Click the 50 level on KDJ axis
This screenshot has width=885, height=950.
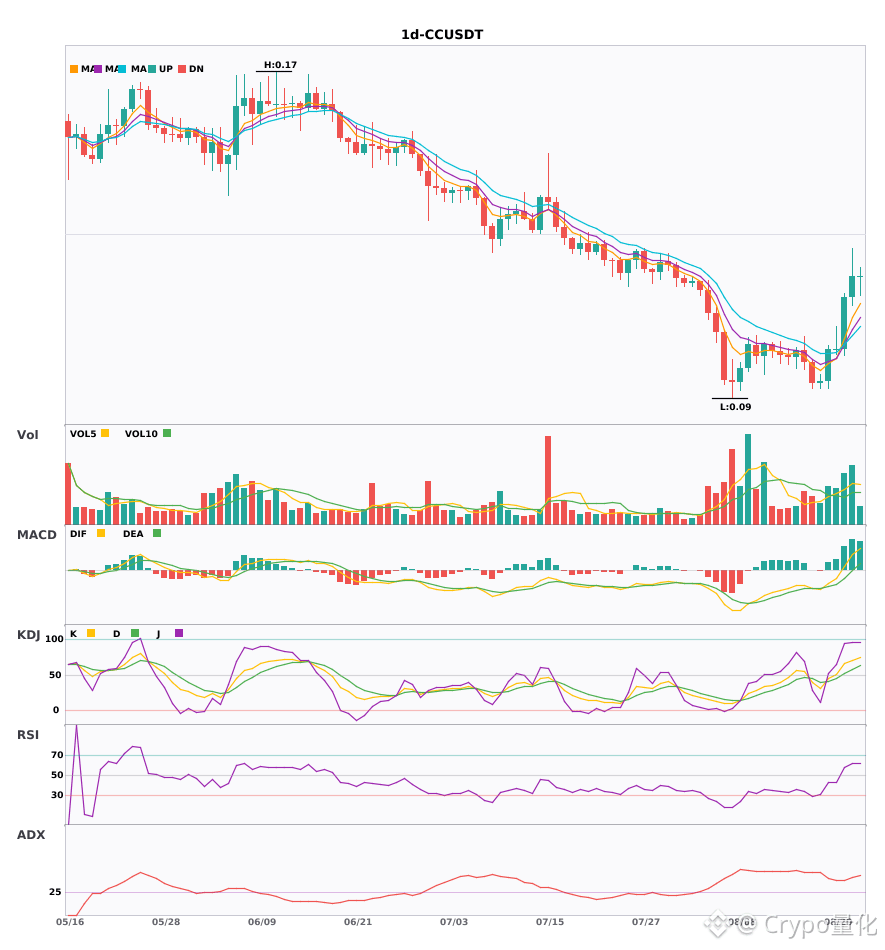[55, 675]
